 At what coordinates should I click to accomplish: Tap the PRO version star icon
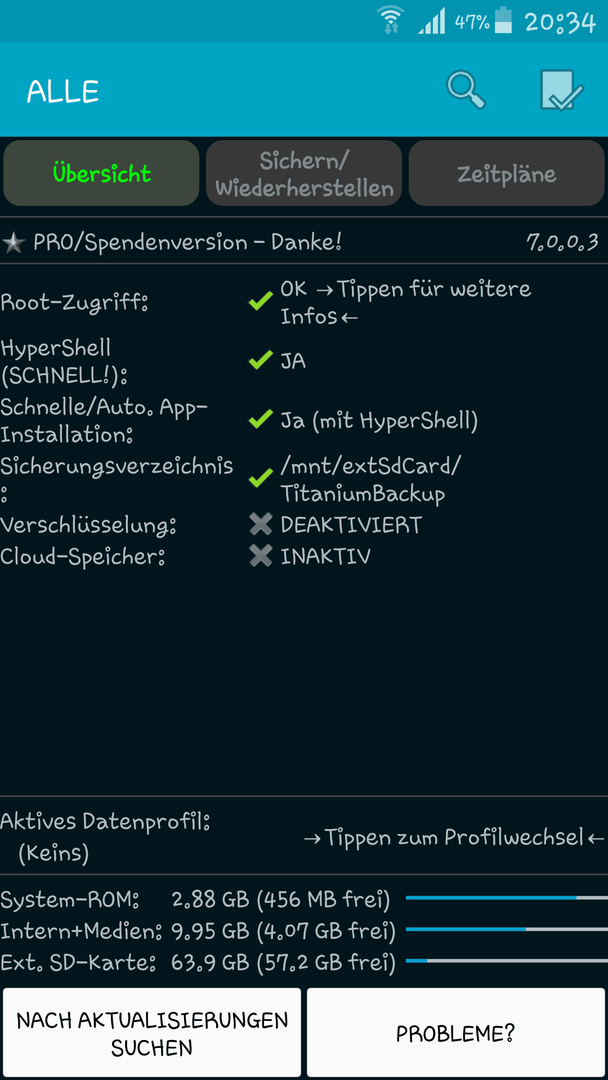[x=13, y=242]
